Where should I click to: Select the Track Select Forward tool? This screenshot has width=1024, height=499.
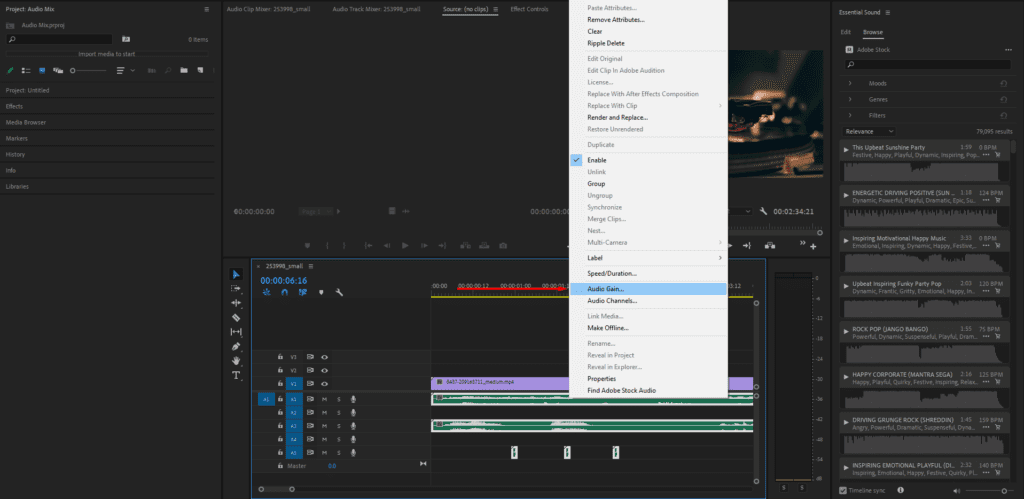point(236,289)
